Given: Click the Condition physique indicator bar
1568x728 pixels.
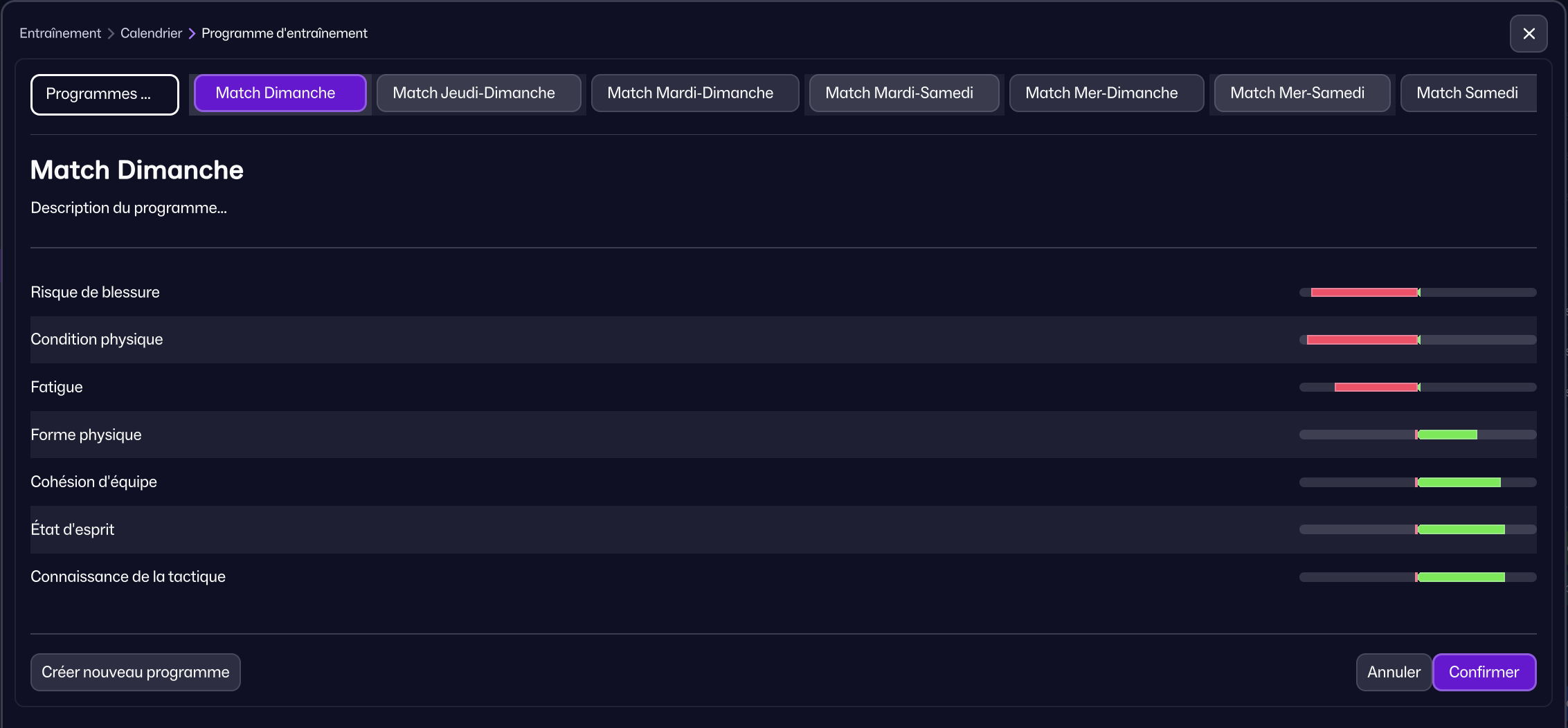Looking at the screenshot, I should pos(1362,340).
